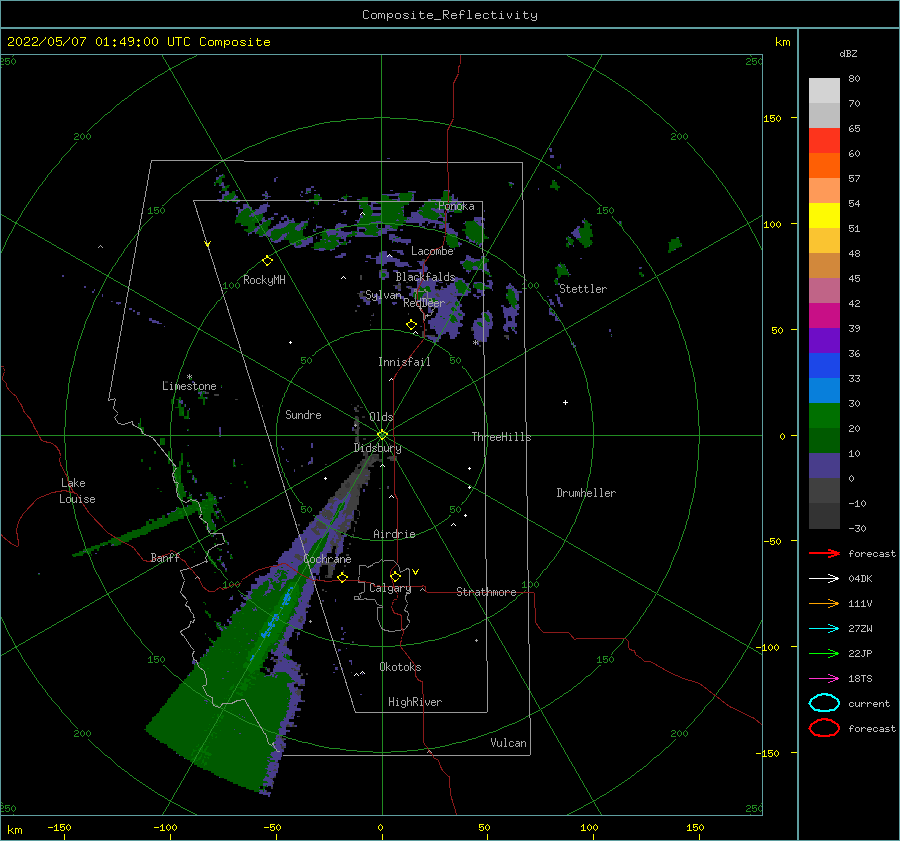Select the magenta 39–42 dBZ swatch
Image resolution: width=900 pixels, height=841 pixels.
824,316
